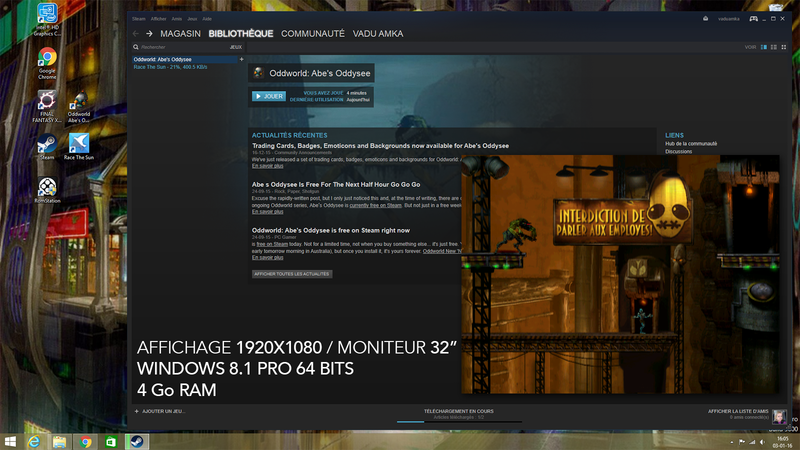Click Steam taskbar button

[137, 442]
